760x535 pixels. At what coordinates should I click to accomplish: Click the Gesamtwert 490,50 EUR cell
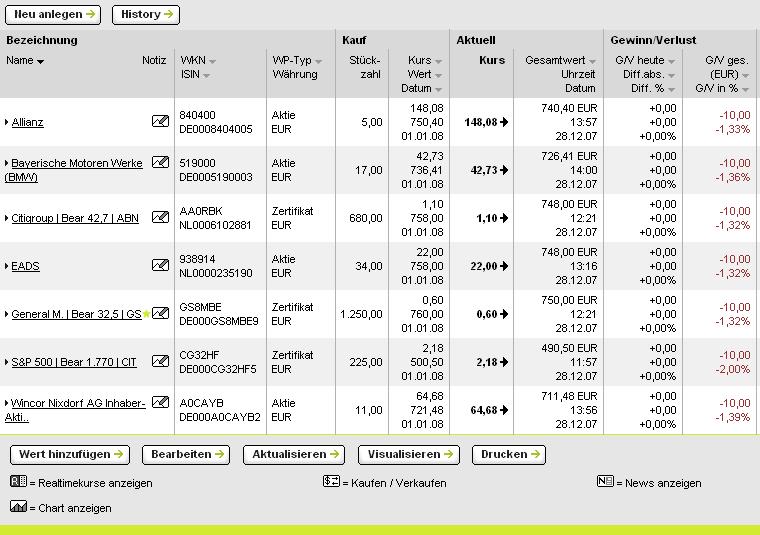tap(569, 348)
